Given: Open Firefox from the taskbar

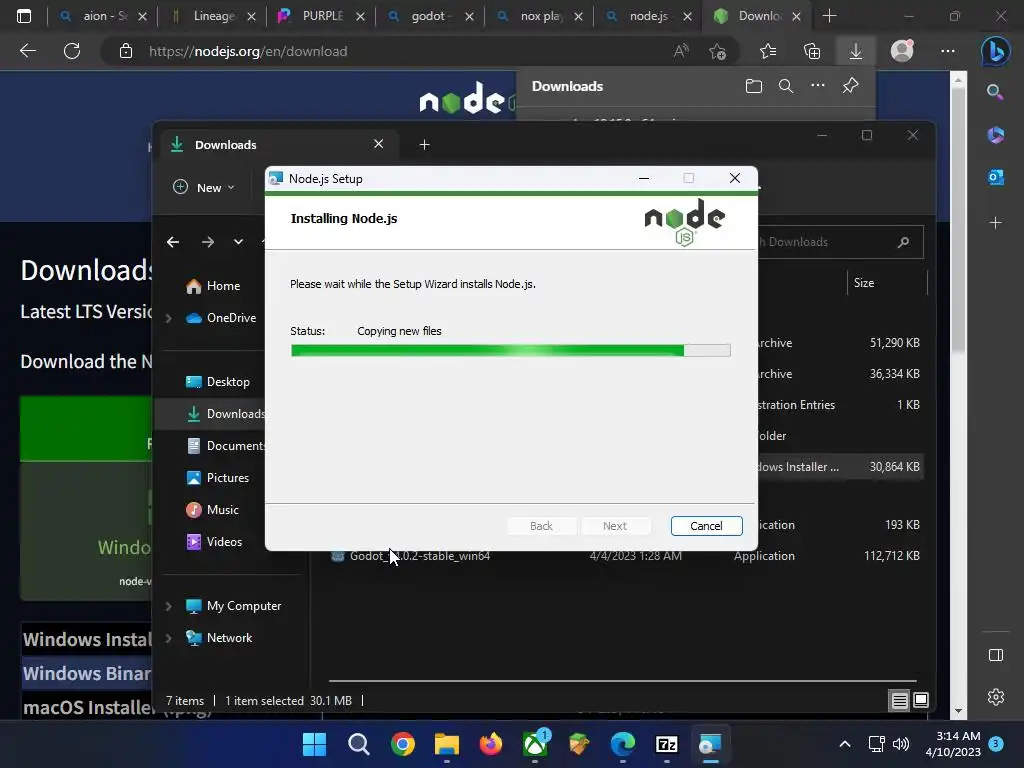Looking at the screenshot, I should (x=490, y=744).
